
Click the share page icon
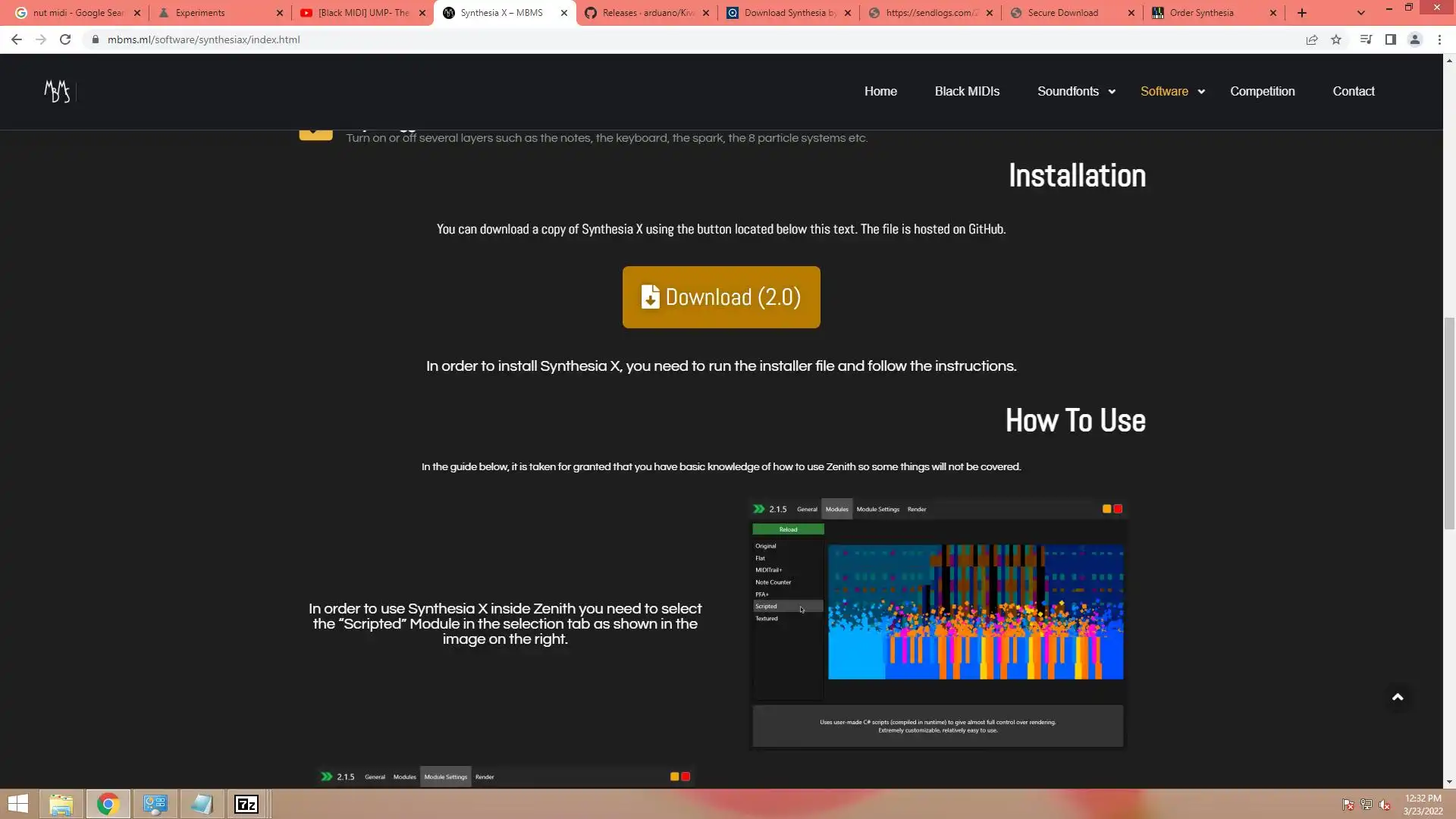(x=1312, y=39)
